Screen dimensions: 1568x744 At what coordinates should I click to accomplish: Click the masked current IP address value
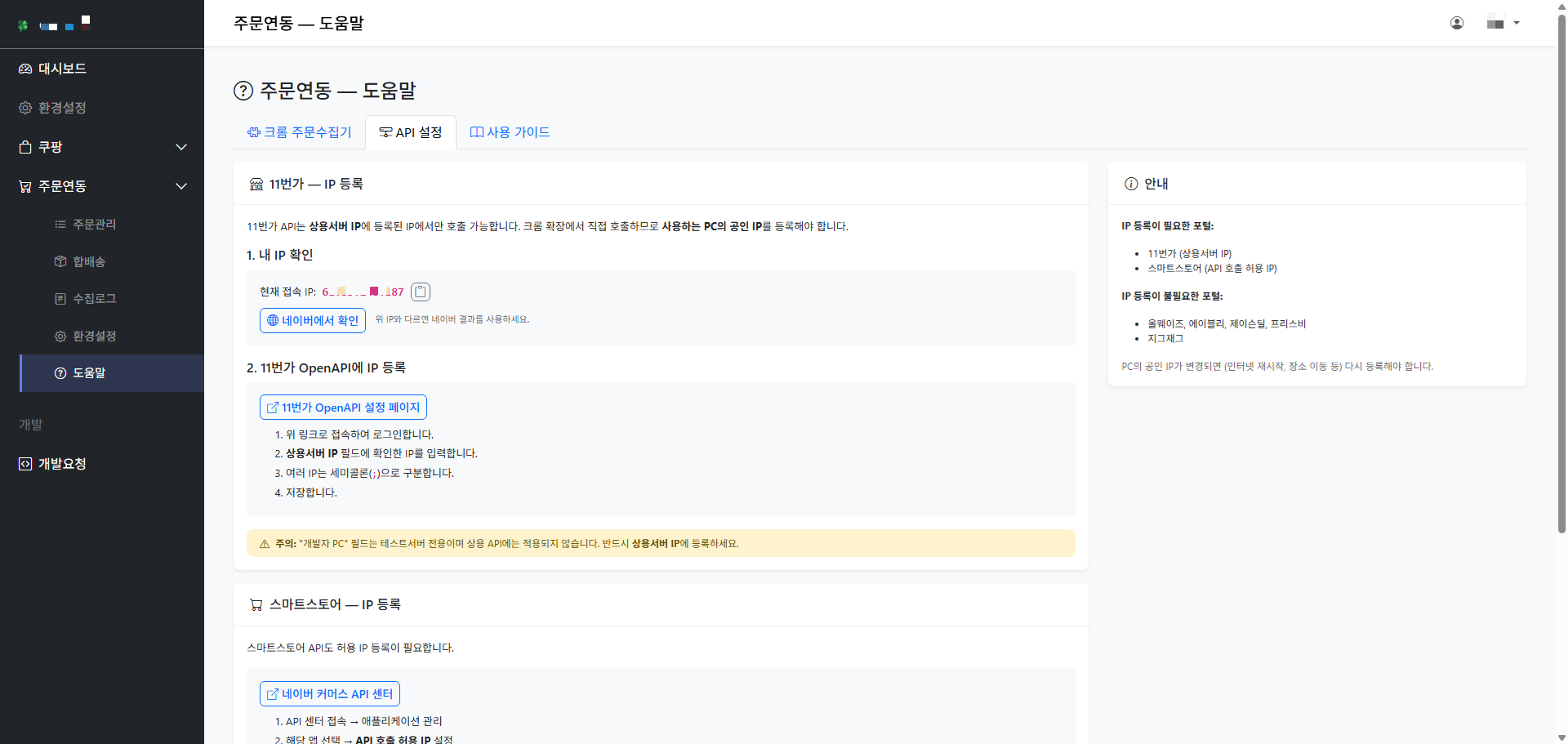pyautogui.click(x=363, y=292)
